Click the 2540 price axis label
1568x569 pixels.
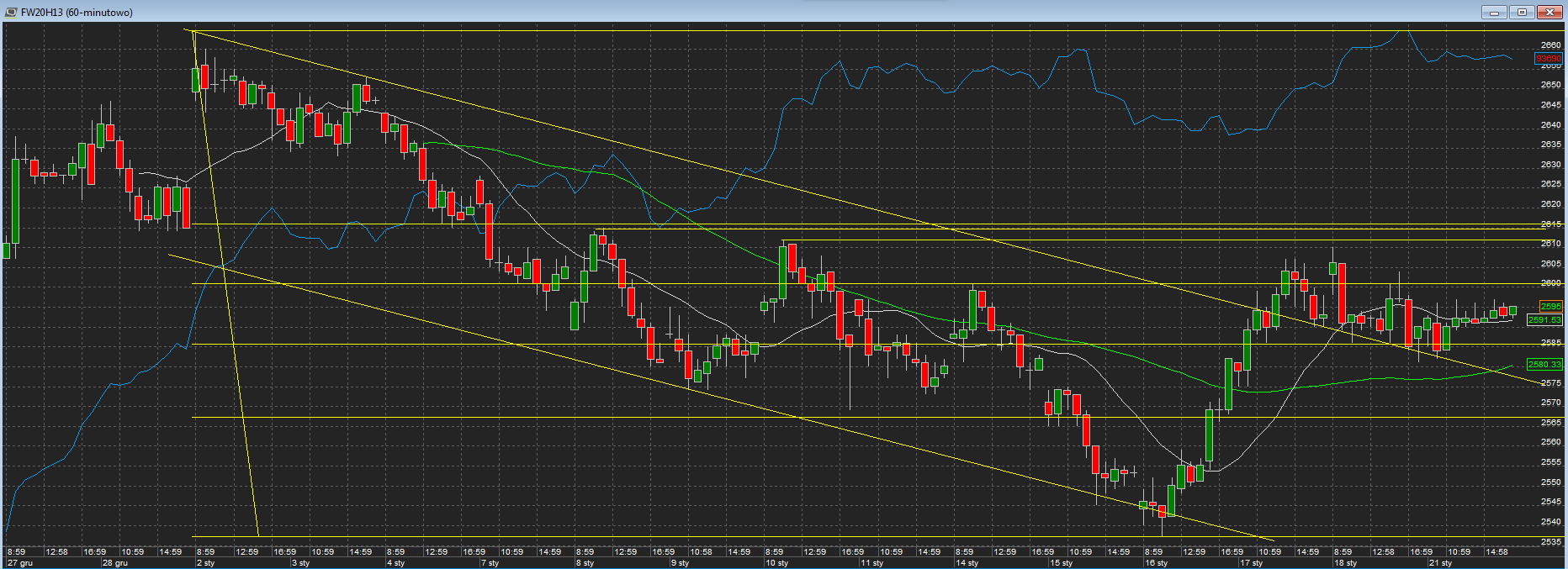[x=1550, y=522]
